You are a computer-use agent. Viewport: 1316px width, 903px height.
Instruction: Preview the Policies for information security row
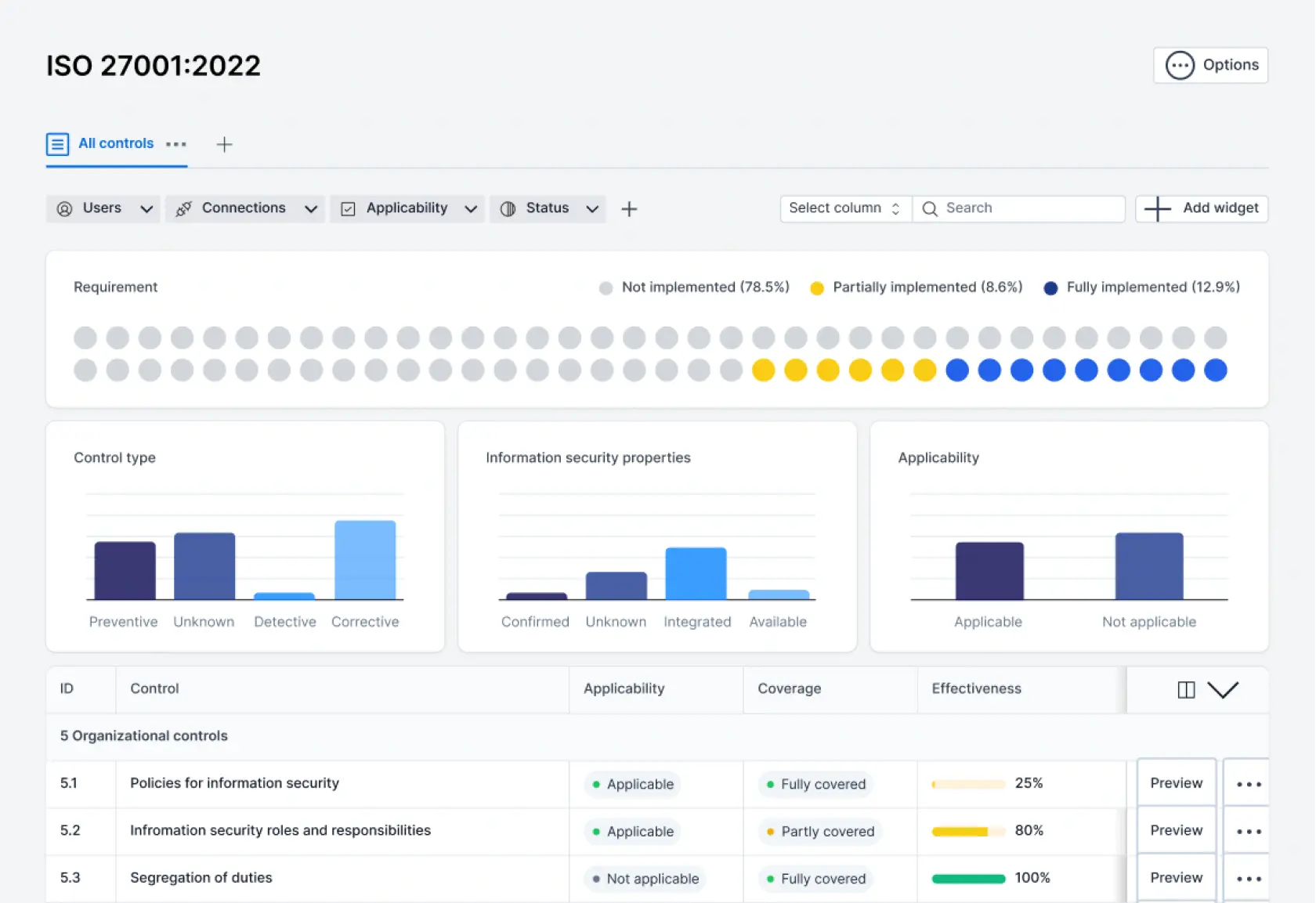click(1176, 783)
